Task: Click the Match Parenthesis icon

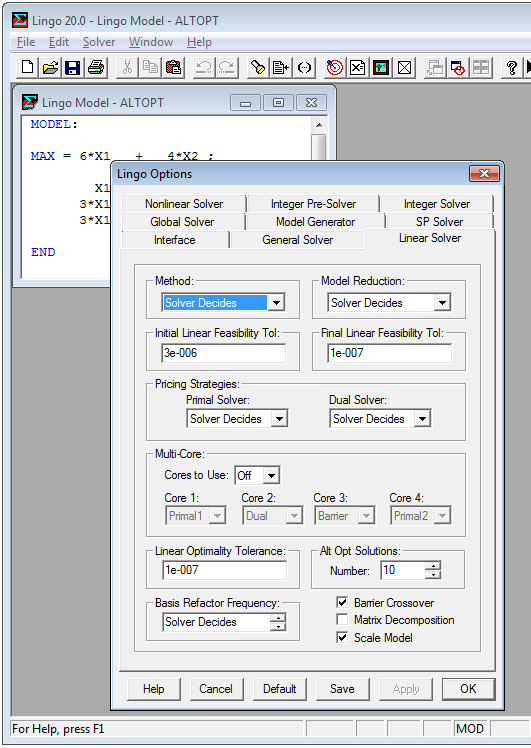Action: 304,67
